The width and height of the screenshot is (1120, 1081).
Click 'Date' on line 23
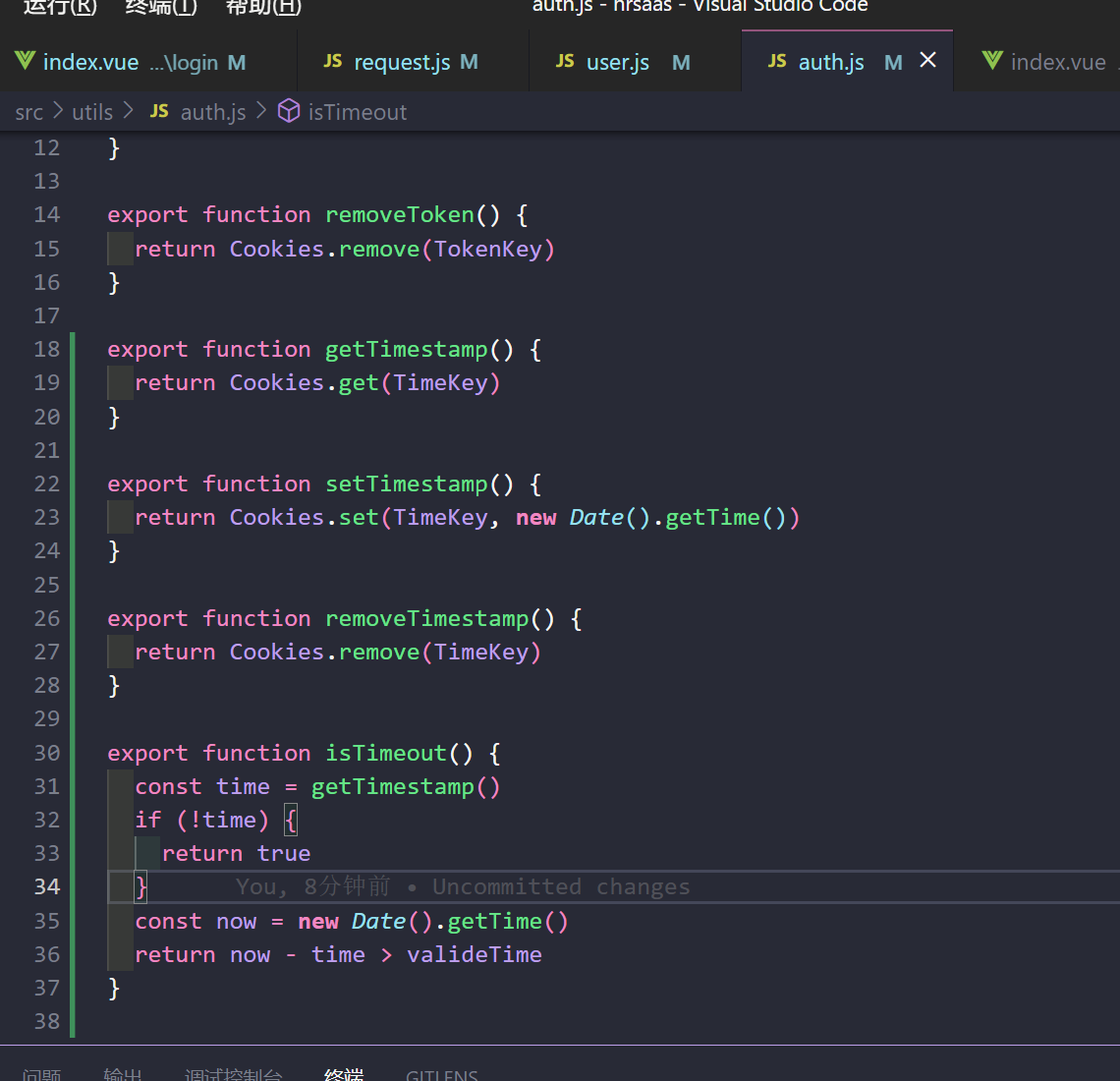click(x=596, y=517)
